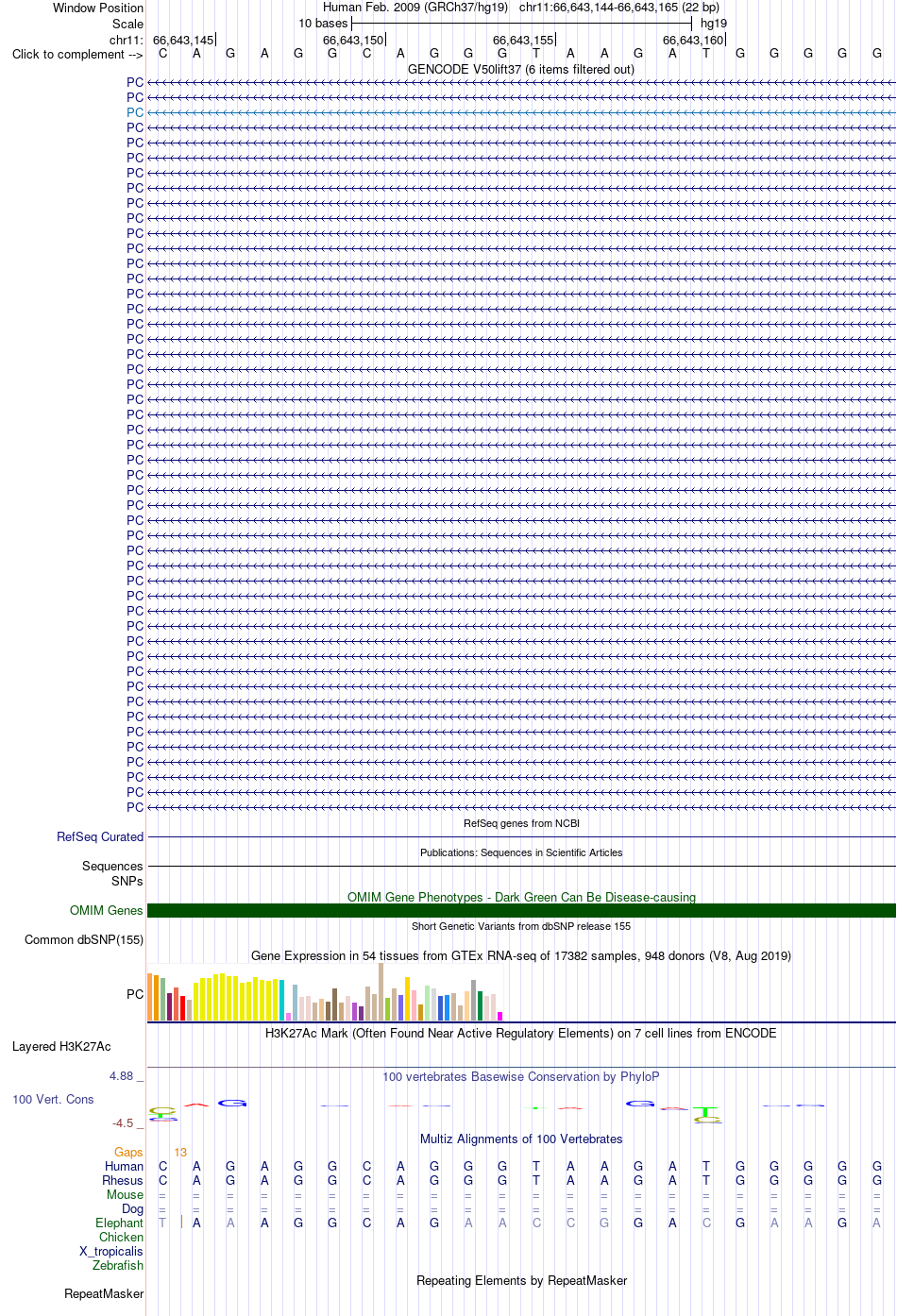Click the OMIM Gene Phenotypes title text

point(521,897)
